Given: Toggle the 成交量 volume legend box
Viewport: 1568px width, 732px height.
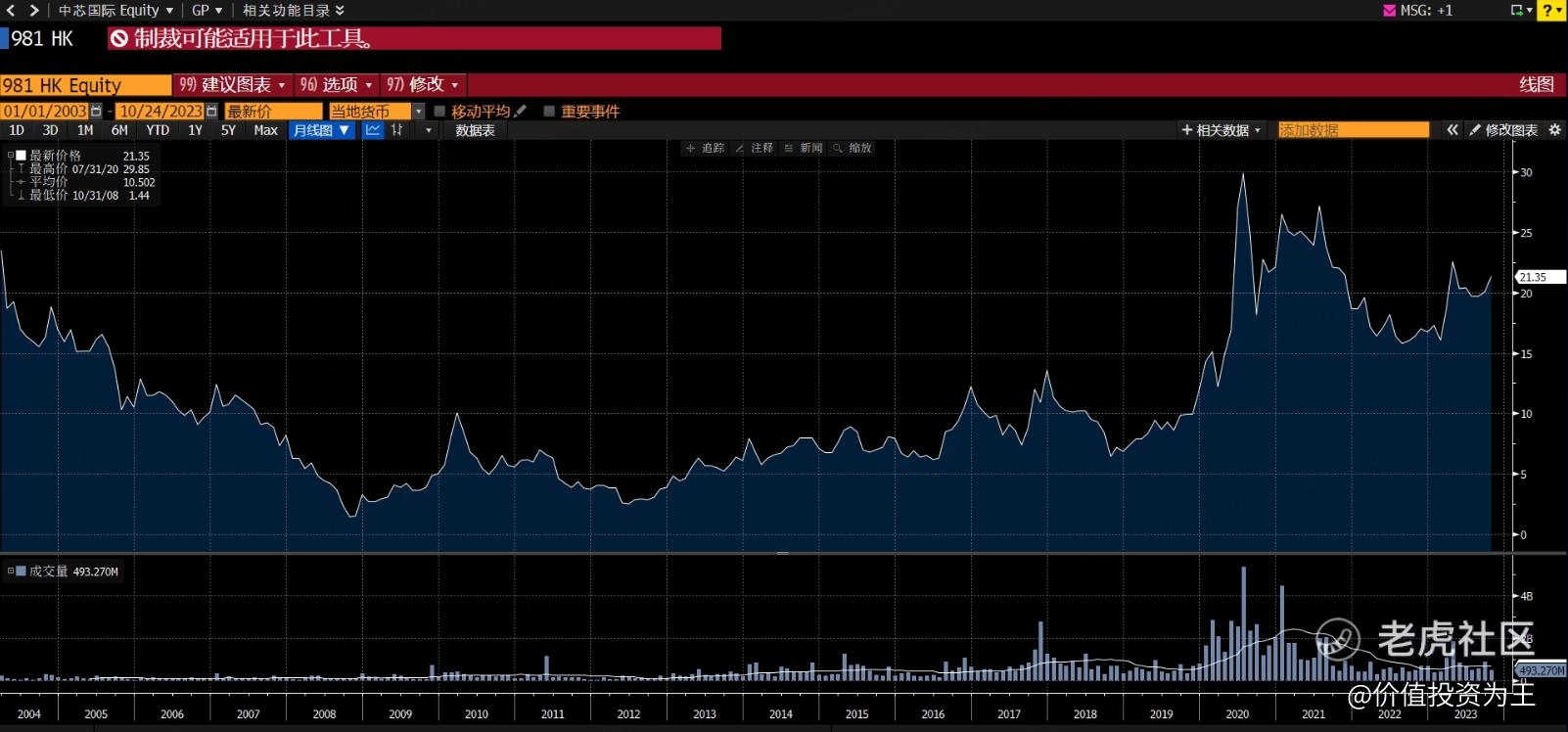Looking at the screenshot, I should (x=21, y=572).
